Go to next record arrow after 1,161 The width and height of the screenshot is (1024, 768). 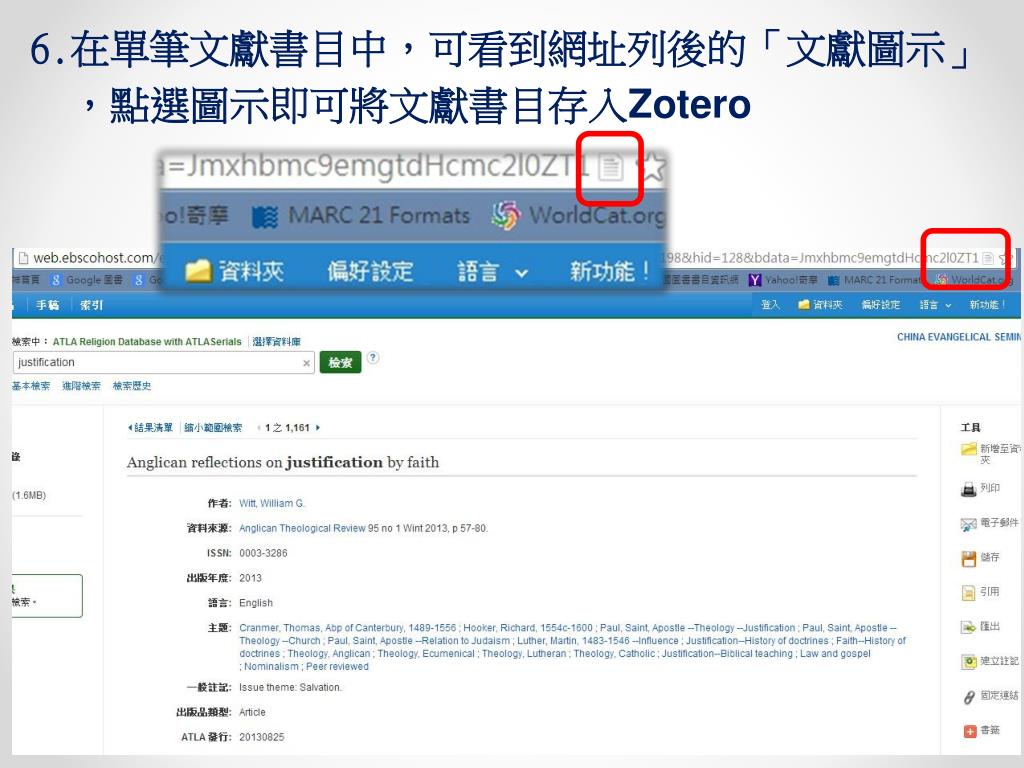point(318,428)
